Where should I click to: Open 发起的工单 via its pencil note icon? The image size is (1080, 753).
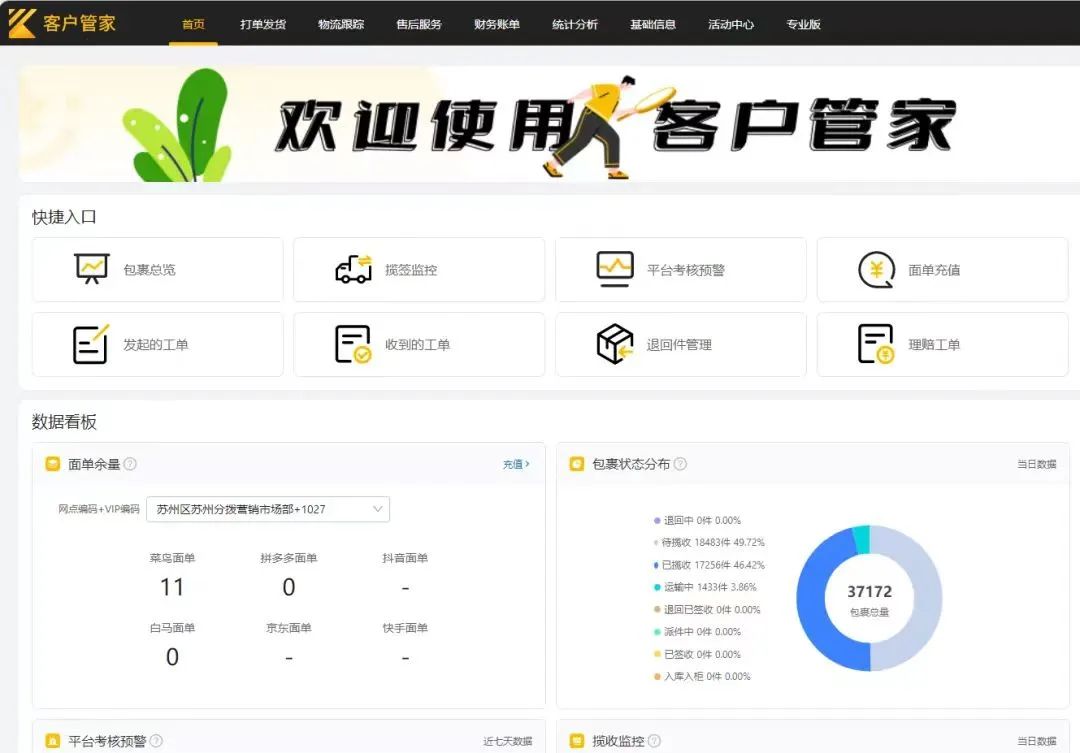coord(91,344)
